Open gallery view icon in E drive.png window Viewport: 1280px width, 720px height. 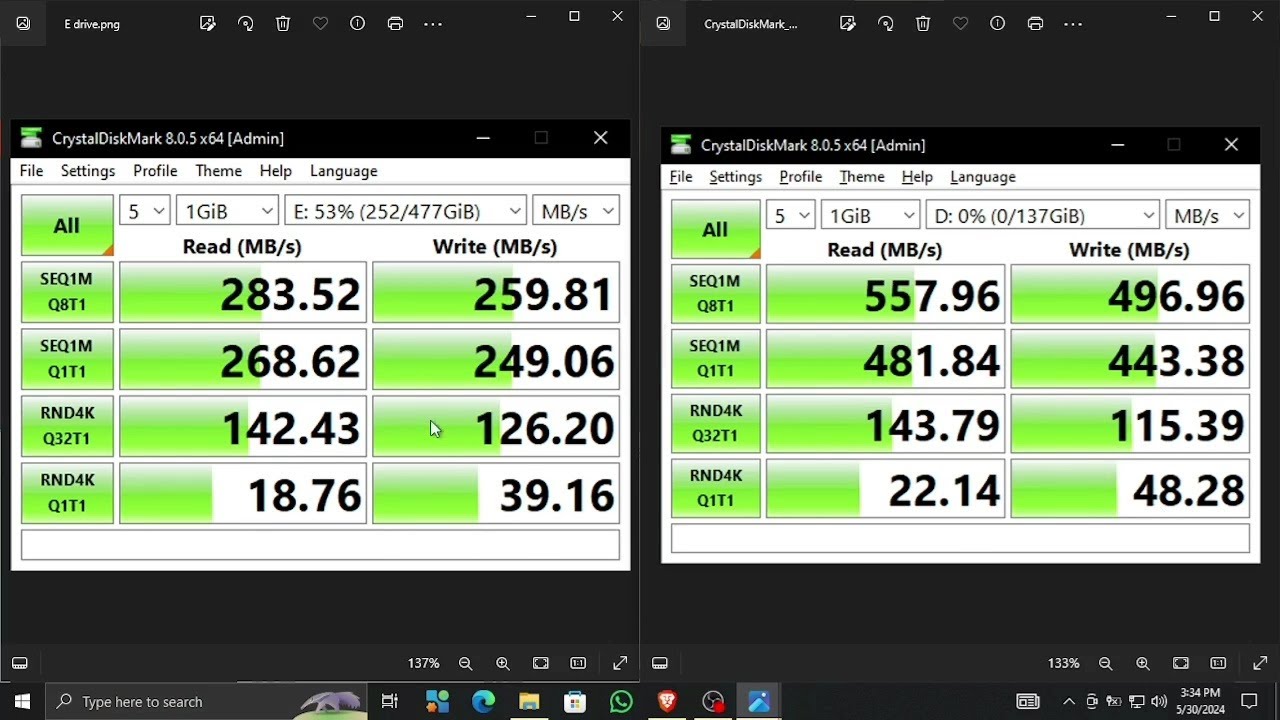coord(23,24)
